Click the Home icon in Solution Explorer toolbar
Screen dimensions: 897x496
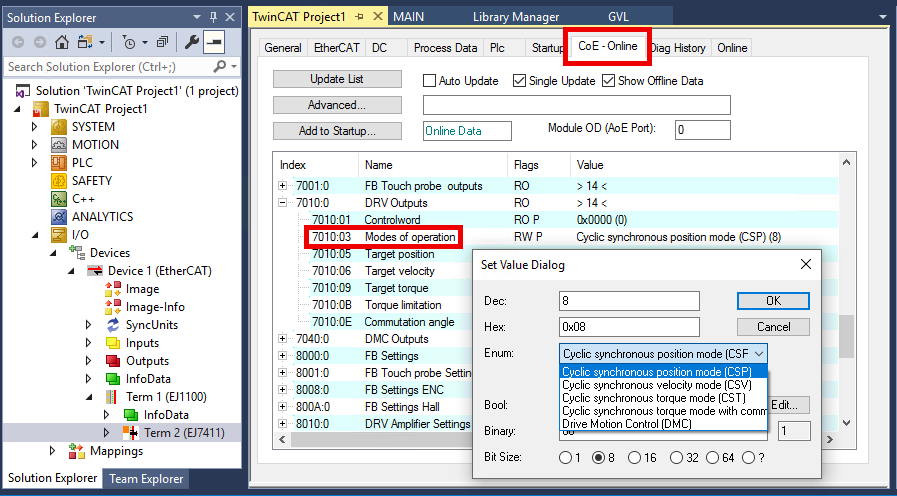[62, 42]
